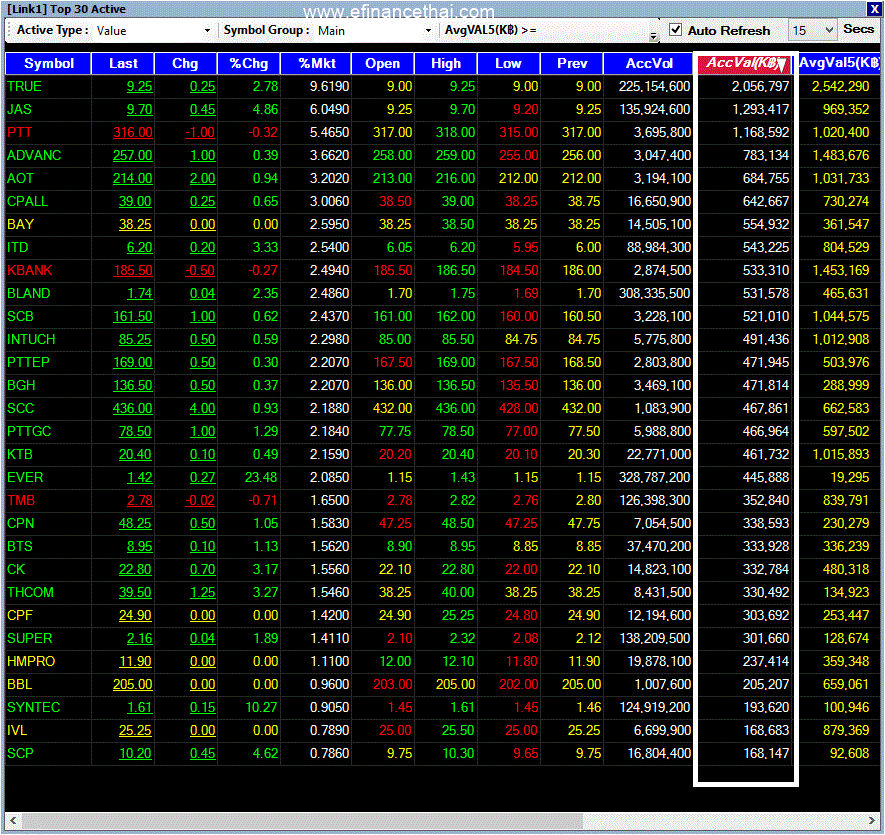Viewport: 885px width, 835px height.
Task: Select the TMB symbol
Action: pyautogui.click(x=21, y=500)
